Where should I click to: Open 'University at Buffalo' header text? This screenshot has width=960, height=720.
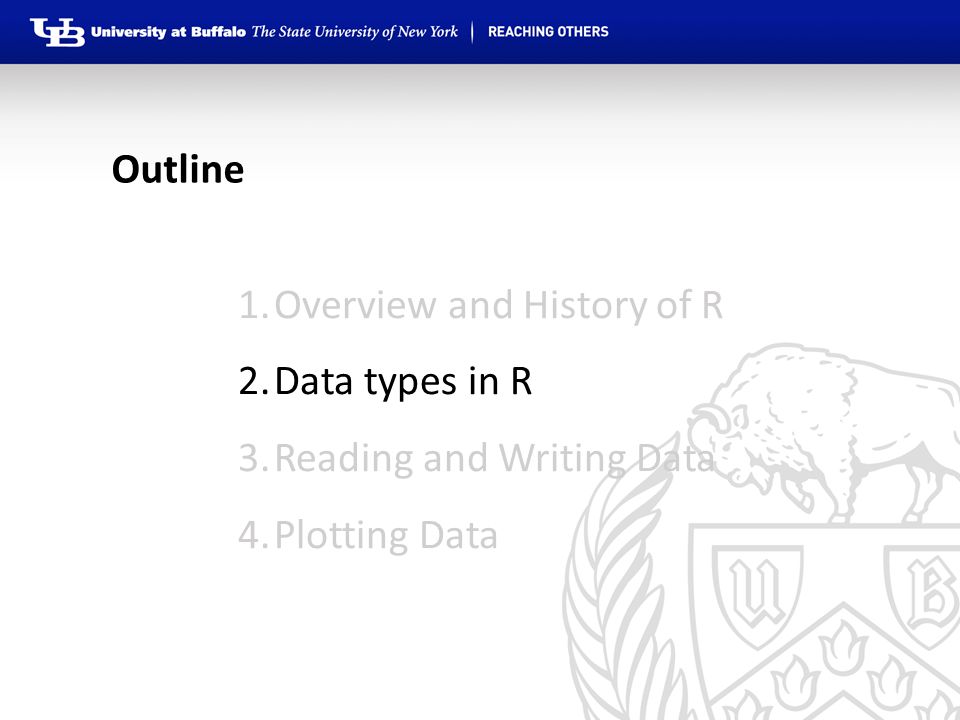[x=168, y=32]
